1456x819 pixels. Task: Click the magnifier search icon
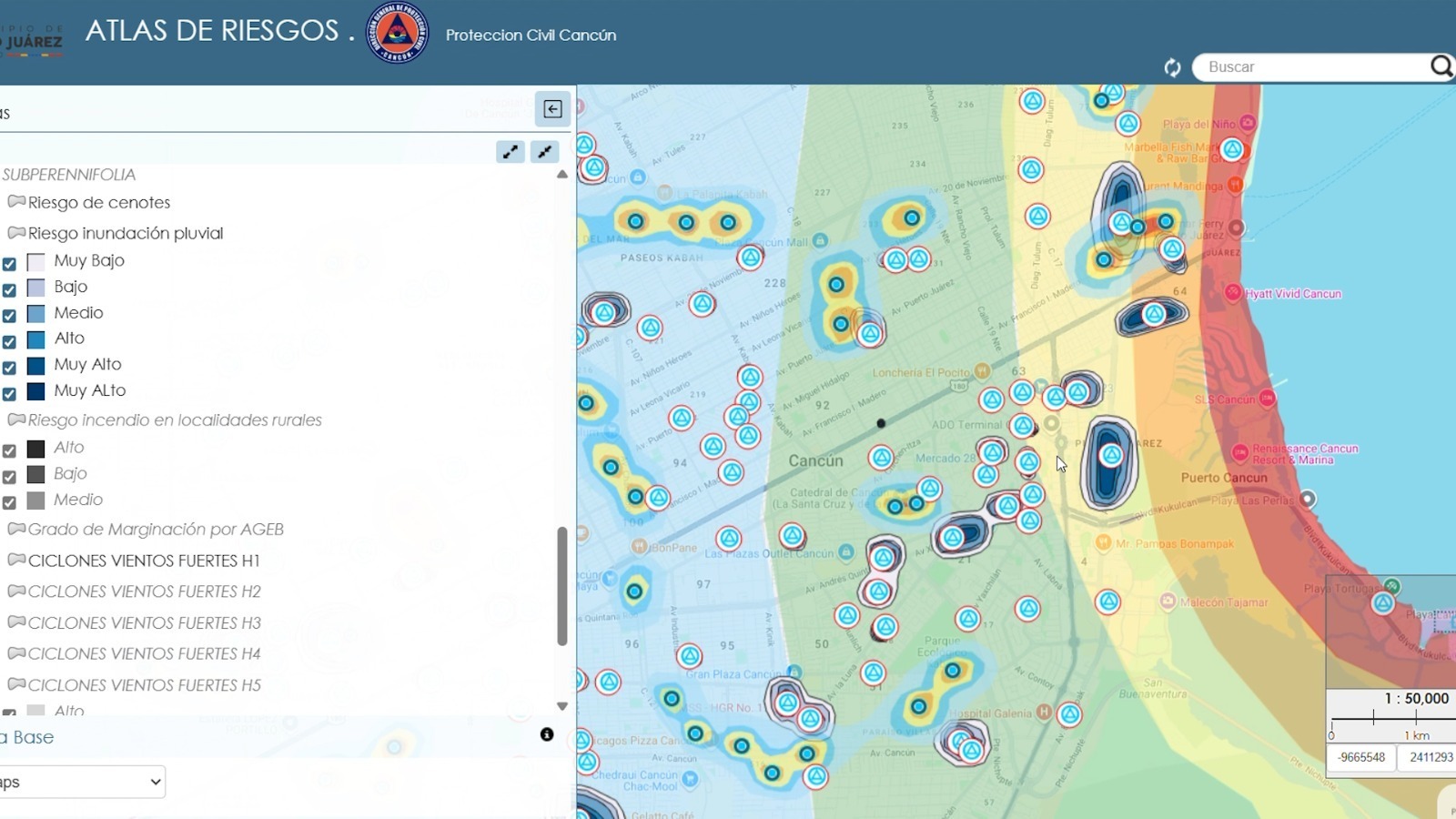(1441, 66)
